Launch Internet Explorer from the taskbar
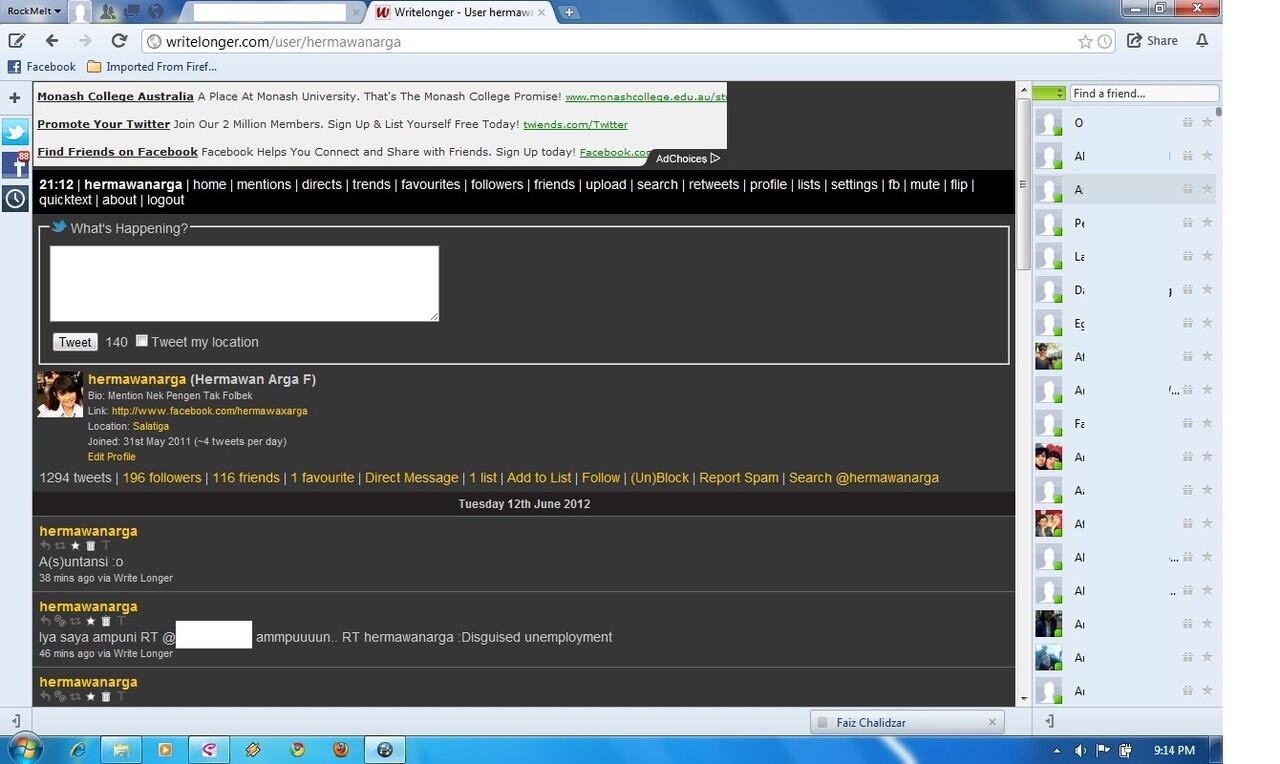Viewport: 1280px width, 764px height. point(77,749)
